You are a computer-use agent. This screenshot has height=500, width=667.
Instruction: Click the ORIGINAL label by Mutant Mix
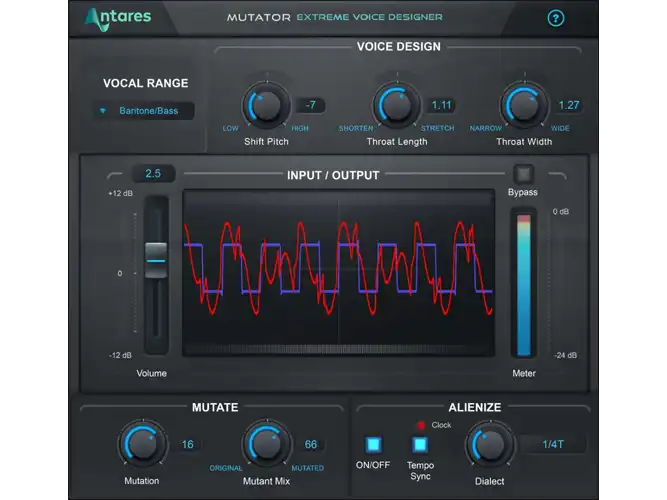226,468
